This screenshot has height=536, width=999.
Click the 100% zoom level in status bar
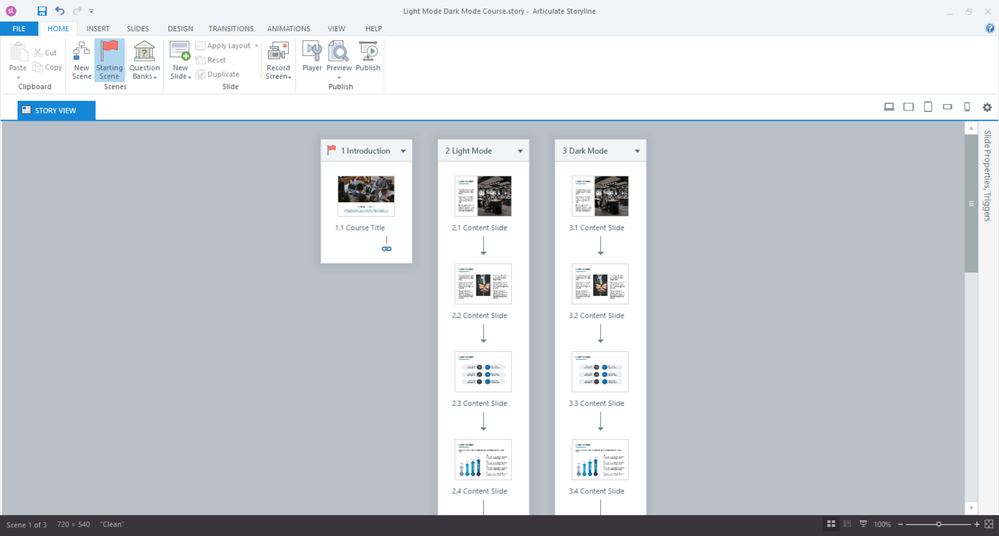(882, 525)
